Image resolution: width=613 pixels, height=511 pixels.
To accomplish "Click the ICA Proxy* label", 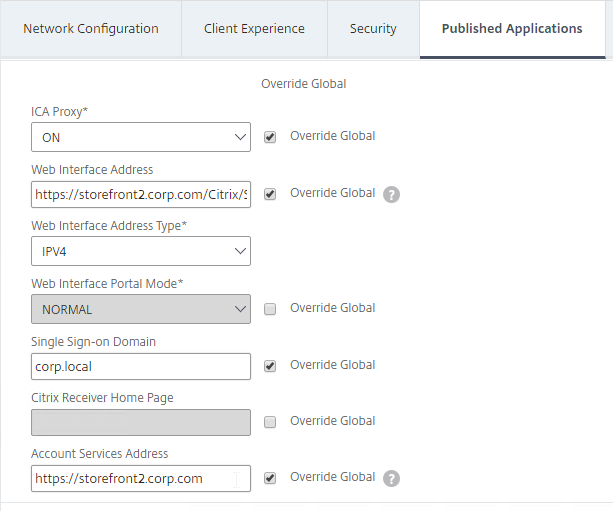I will point(59,112).
